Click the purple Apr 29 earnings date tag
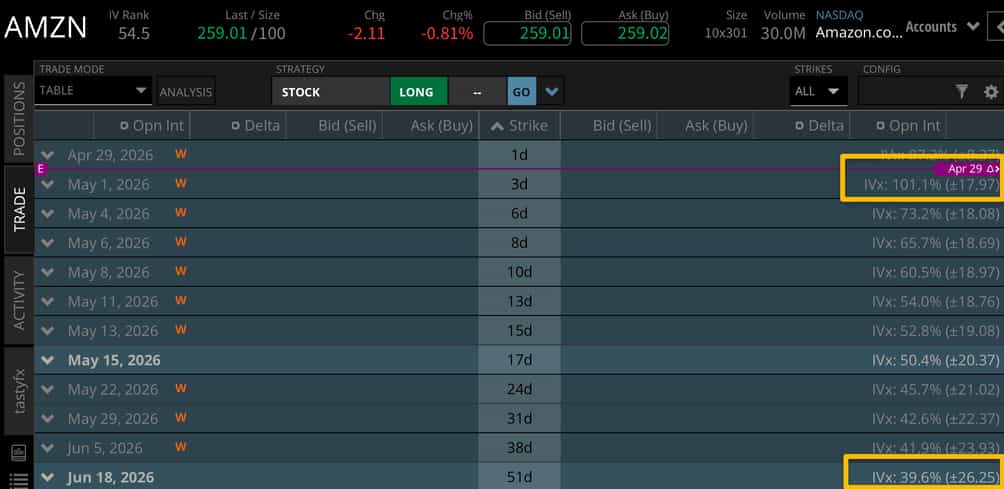 pos(968,169)
